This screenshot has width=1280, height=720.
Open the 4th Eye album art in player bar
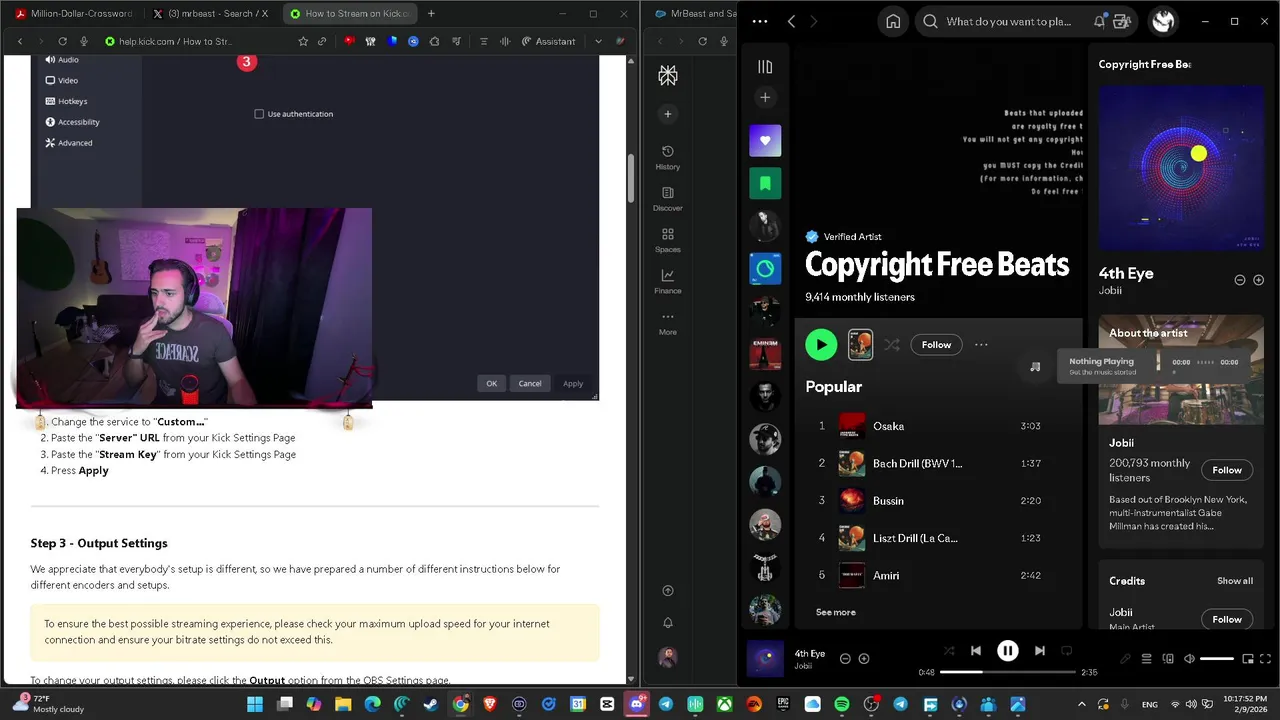click(765, 659)
